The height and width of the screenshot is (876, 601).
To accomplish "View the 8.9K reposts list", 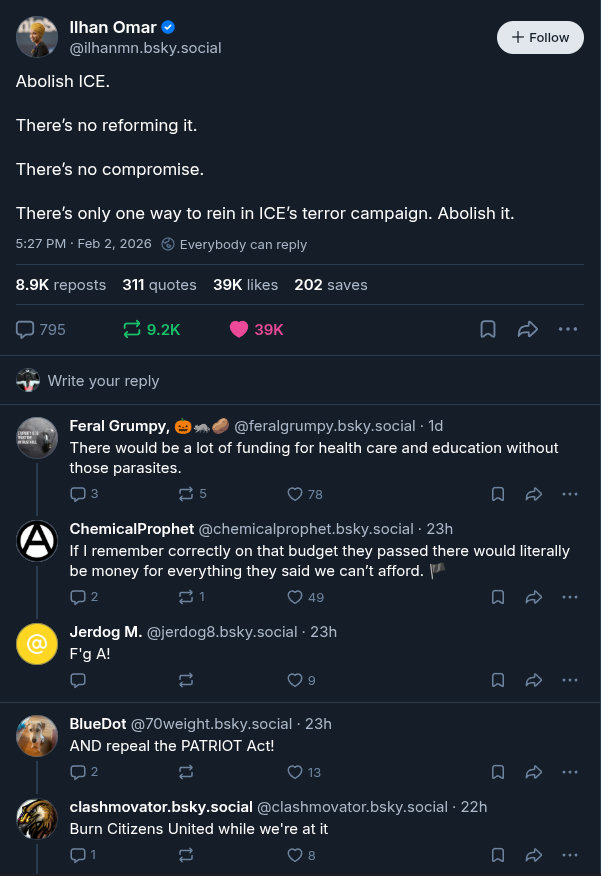I will (x=61, y=285).
